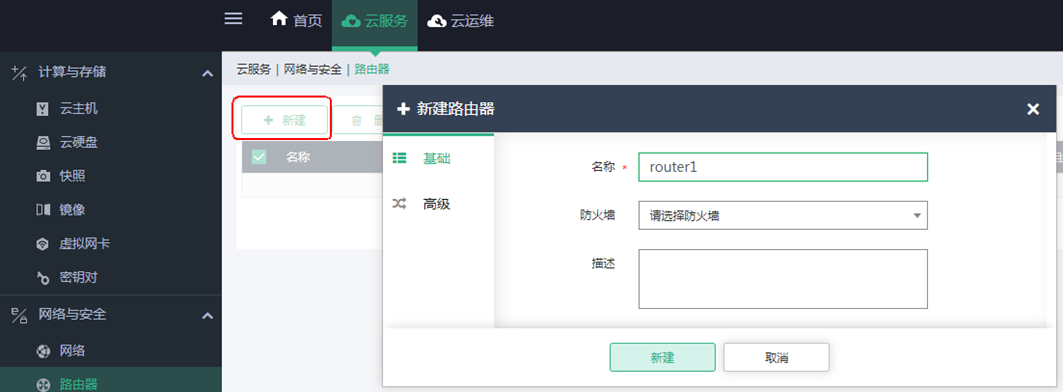Screen dimensions: 1063x392
Task: Collapse the 计算与存储 section
Action: (207, 73)
